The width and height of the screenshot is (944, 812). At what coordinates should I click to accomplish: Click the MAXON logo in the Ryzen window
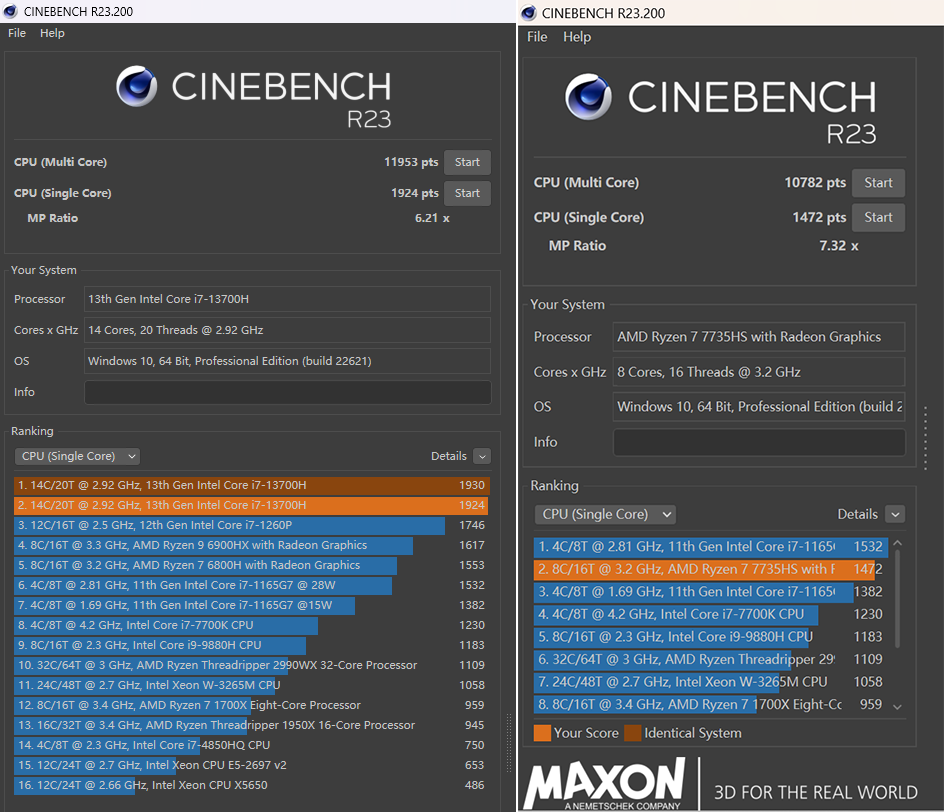604,783
